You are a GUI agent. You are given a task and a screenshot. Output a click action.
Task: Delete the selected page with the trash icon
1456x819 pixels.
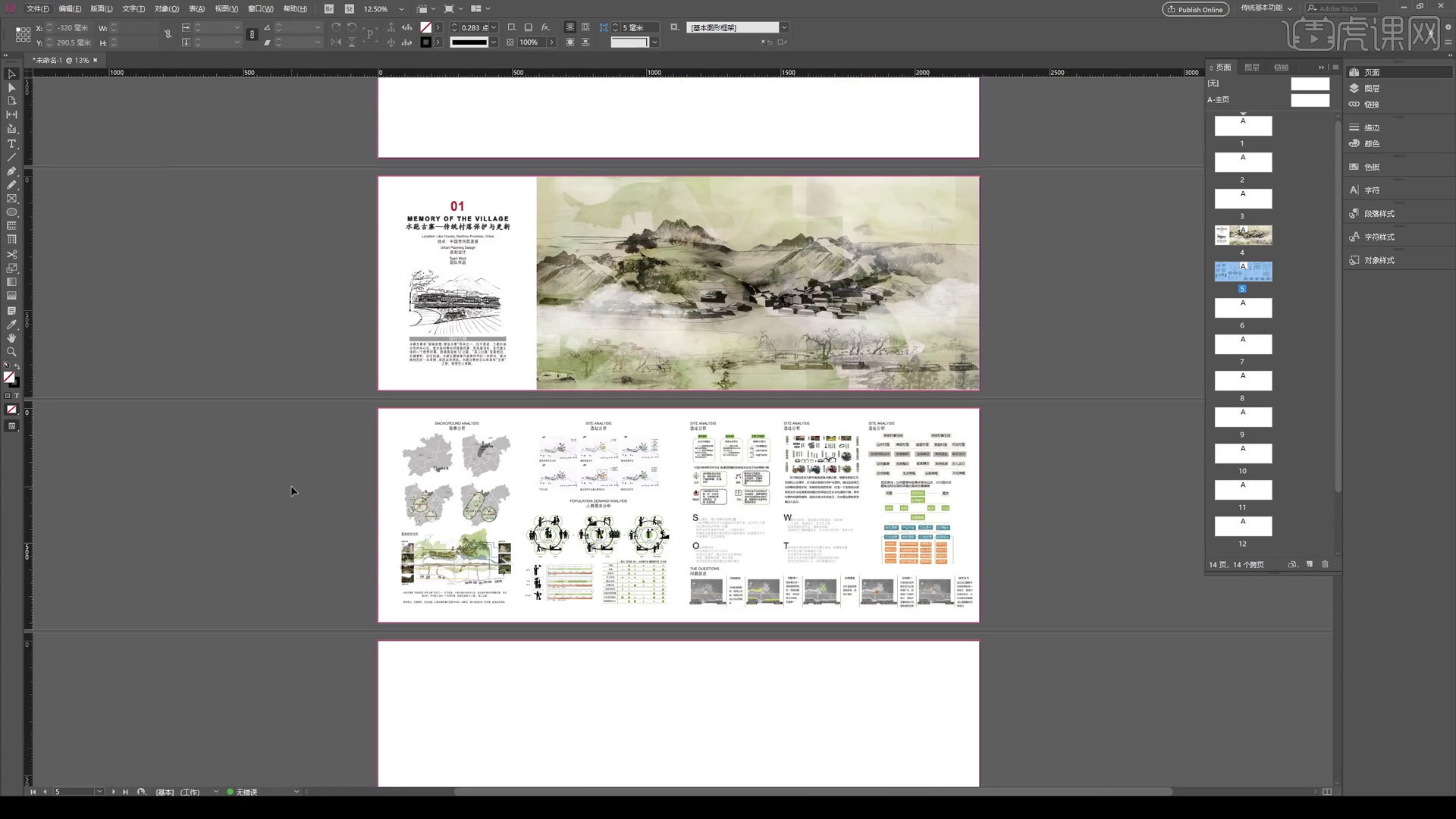coord(1326,564)
